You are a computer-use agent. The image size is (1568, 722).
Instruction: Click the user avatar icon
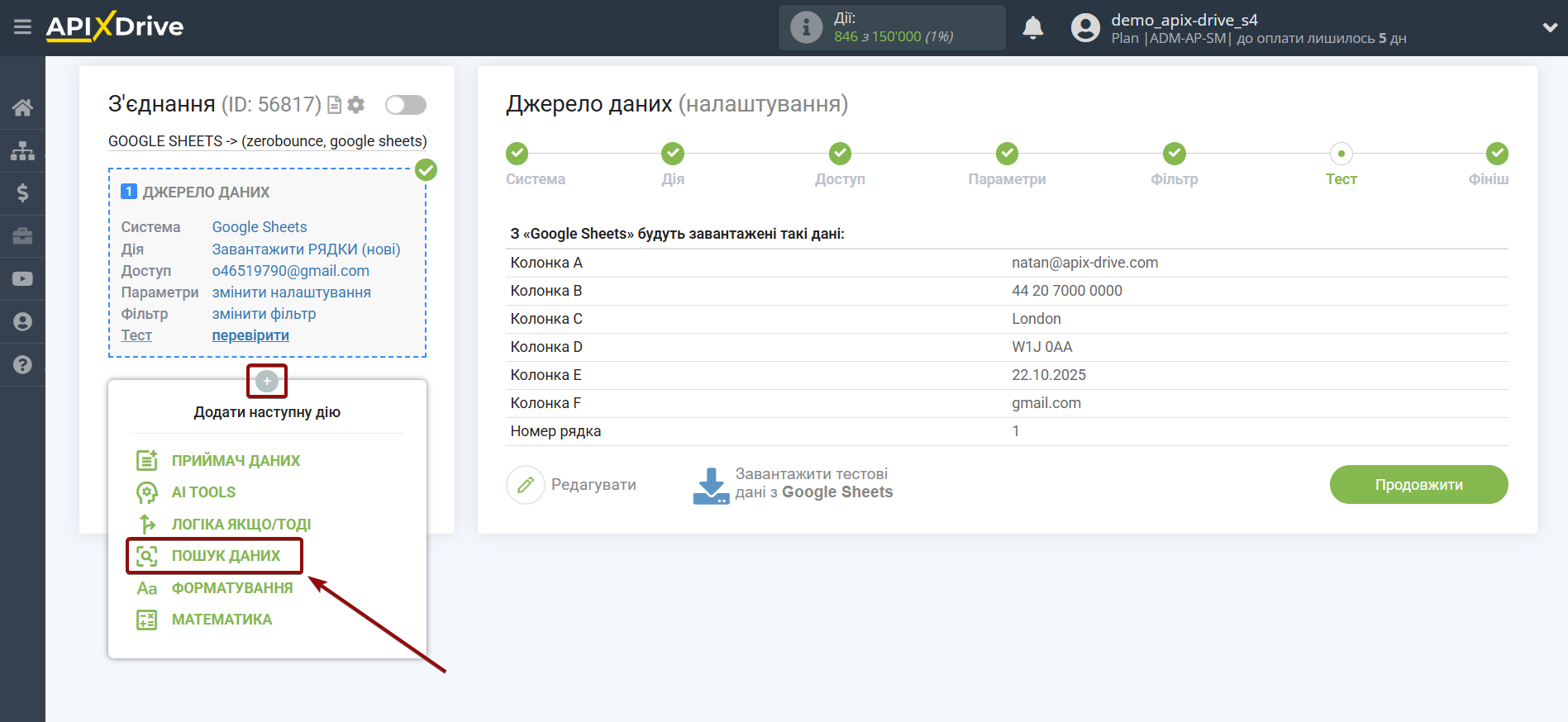pyautogui.click(x=1085, y=28)
